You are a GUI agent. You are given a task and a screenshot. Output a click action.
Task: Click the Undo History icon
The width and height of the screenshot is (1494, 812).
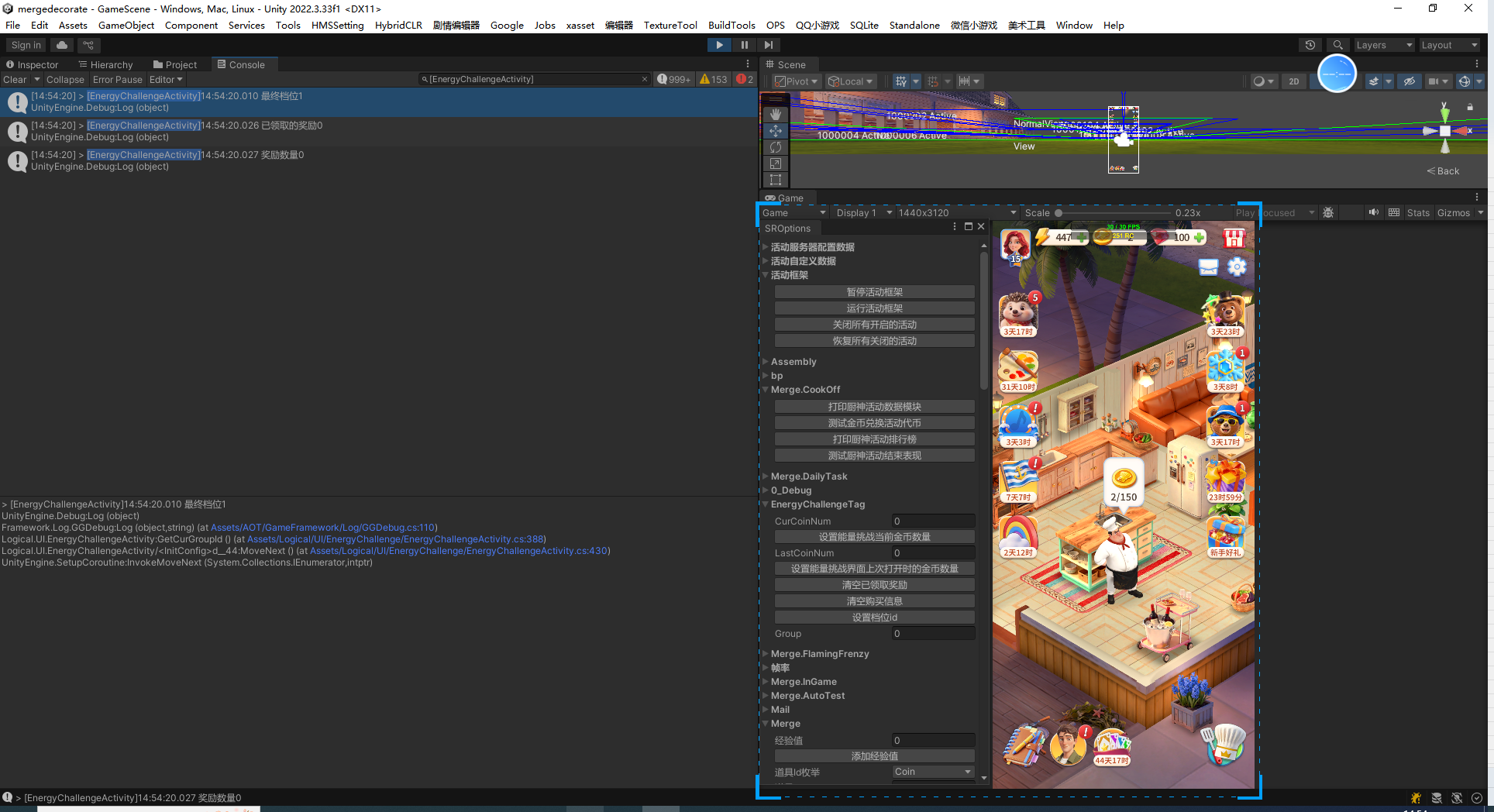click(1310, 45)
